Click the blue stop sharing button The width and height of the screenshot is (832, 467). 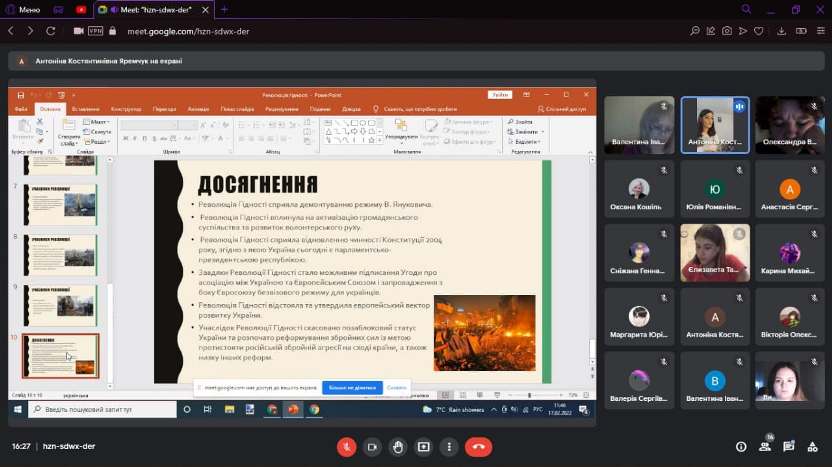(350, 387)
